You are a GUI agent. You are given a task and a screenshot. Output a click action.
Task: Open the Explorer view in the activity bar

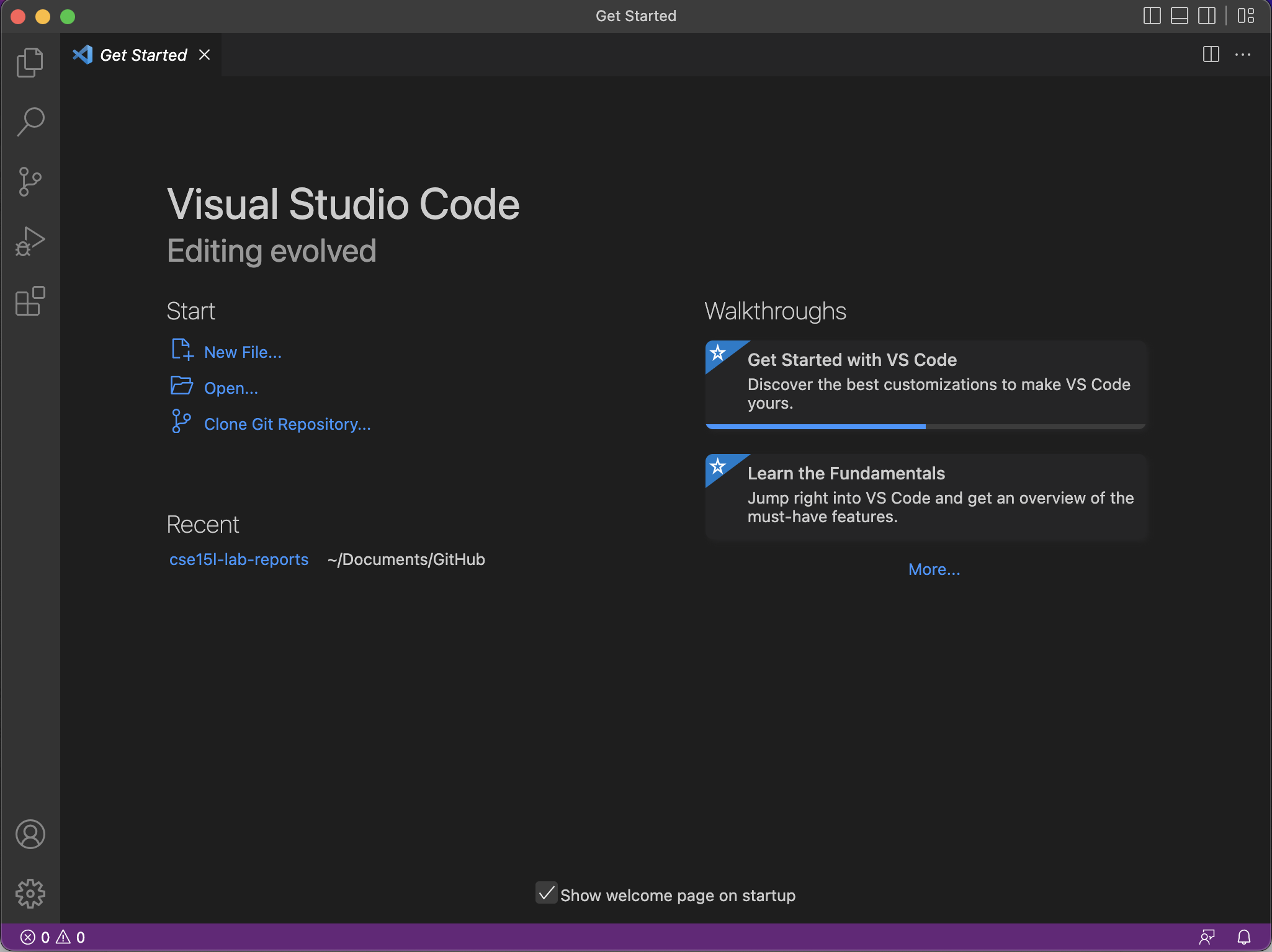pyautogui.click(x=30, y=63)
